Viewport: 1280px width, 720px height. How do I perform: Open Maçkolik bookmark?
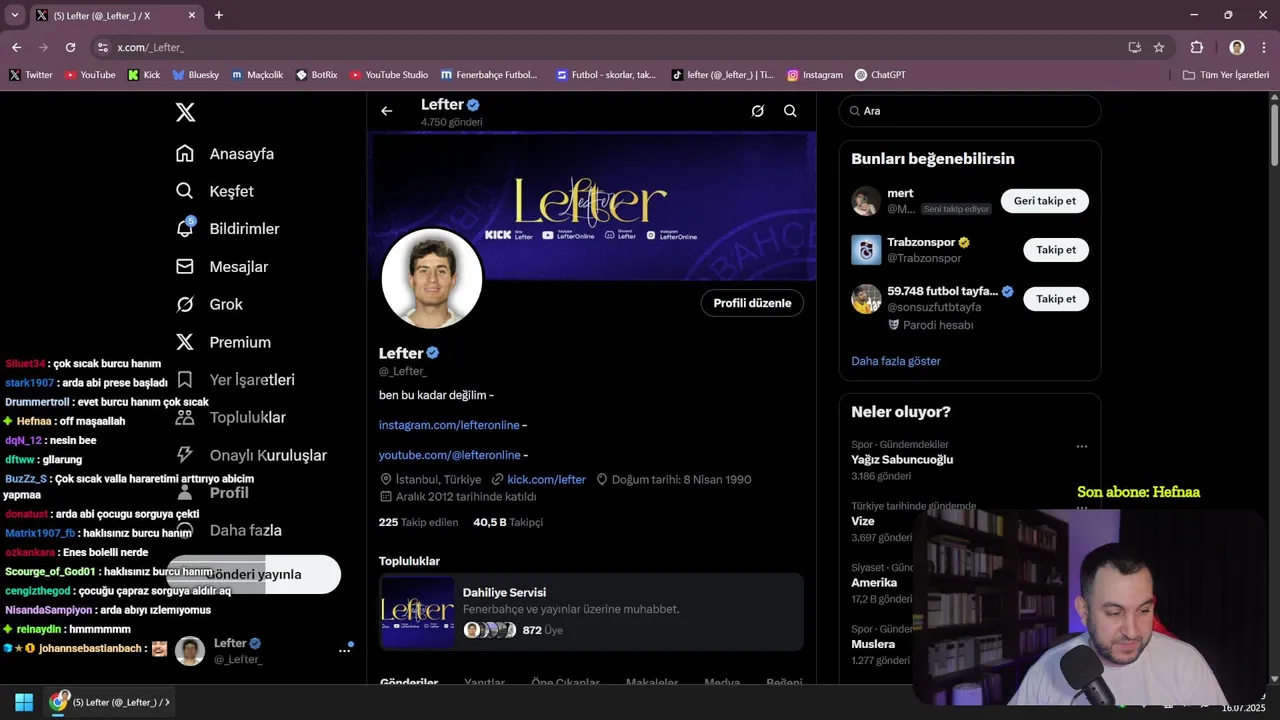click(257, 75)
